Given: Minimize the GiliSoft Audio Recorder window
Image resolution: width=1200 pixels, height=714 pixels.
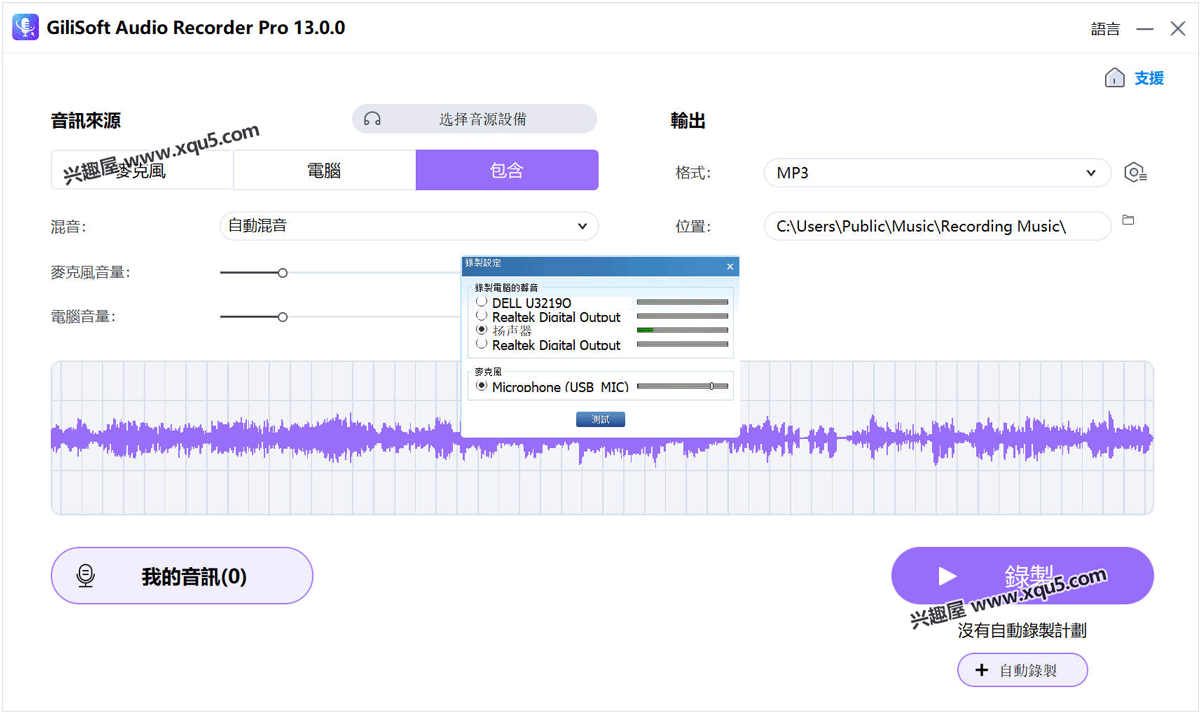Looking at the screenshot, I should [1145, 29].
